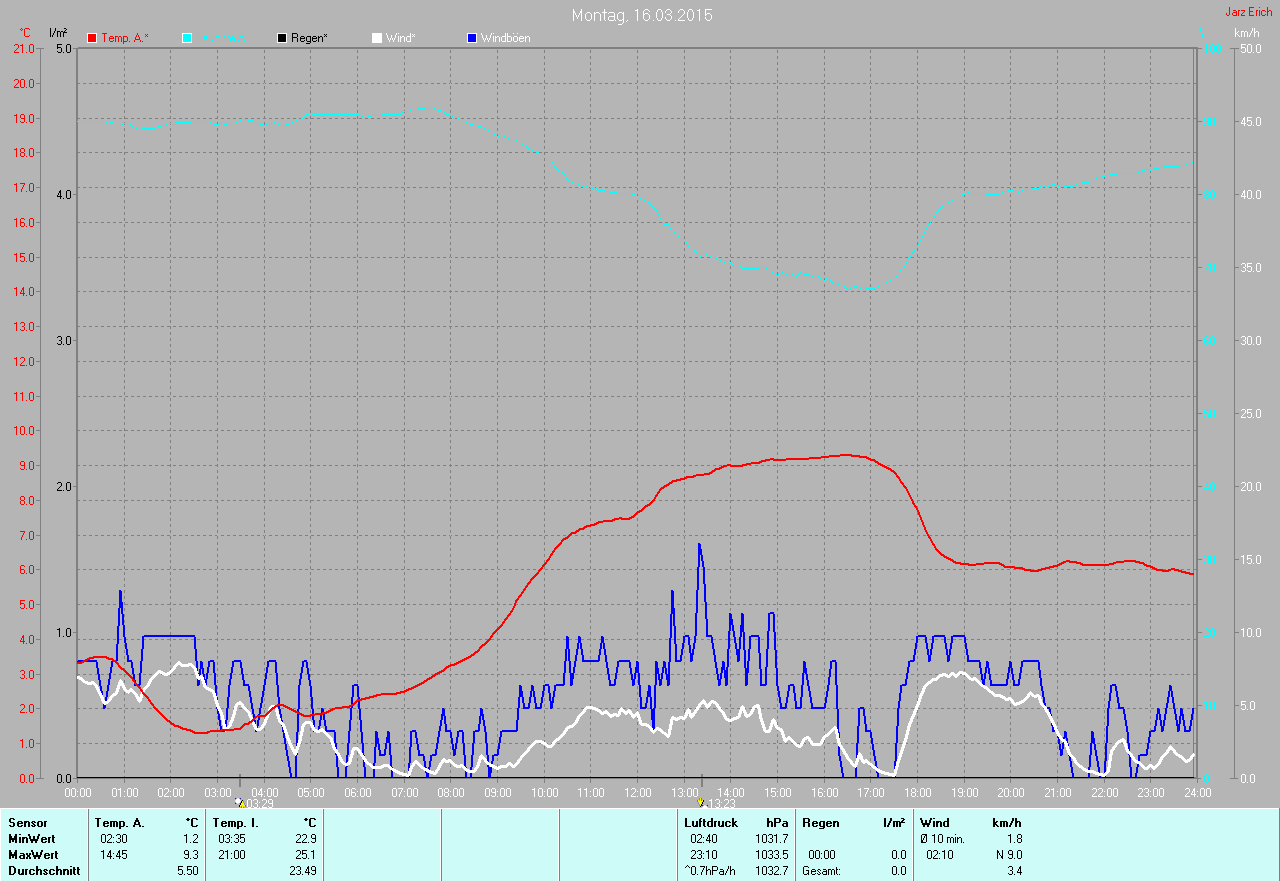Image resolution: width=1280 pixels, height=881 pixels.
Task: Click the 12:00 label on the time axis
Action: click(637, 792)
